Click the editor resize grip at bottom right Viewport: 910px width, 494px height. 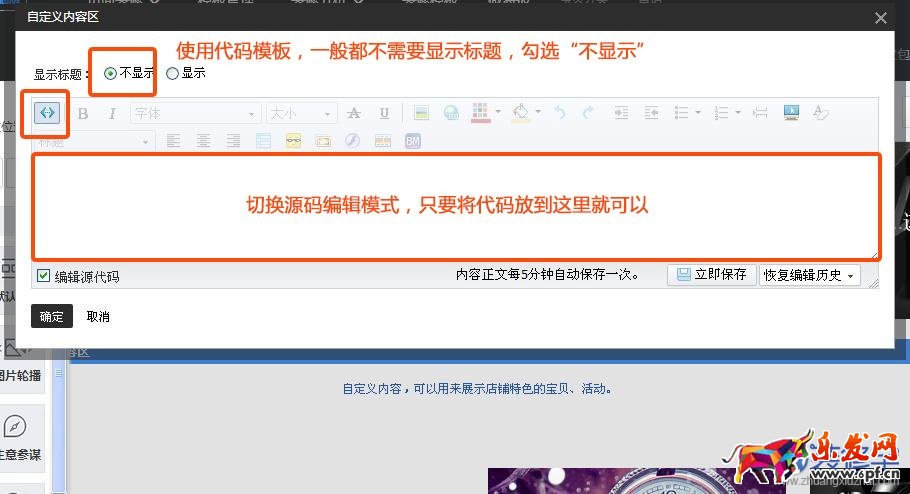[x=873, y=283]
